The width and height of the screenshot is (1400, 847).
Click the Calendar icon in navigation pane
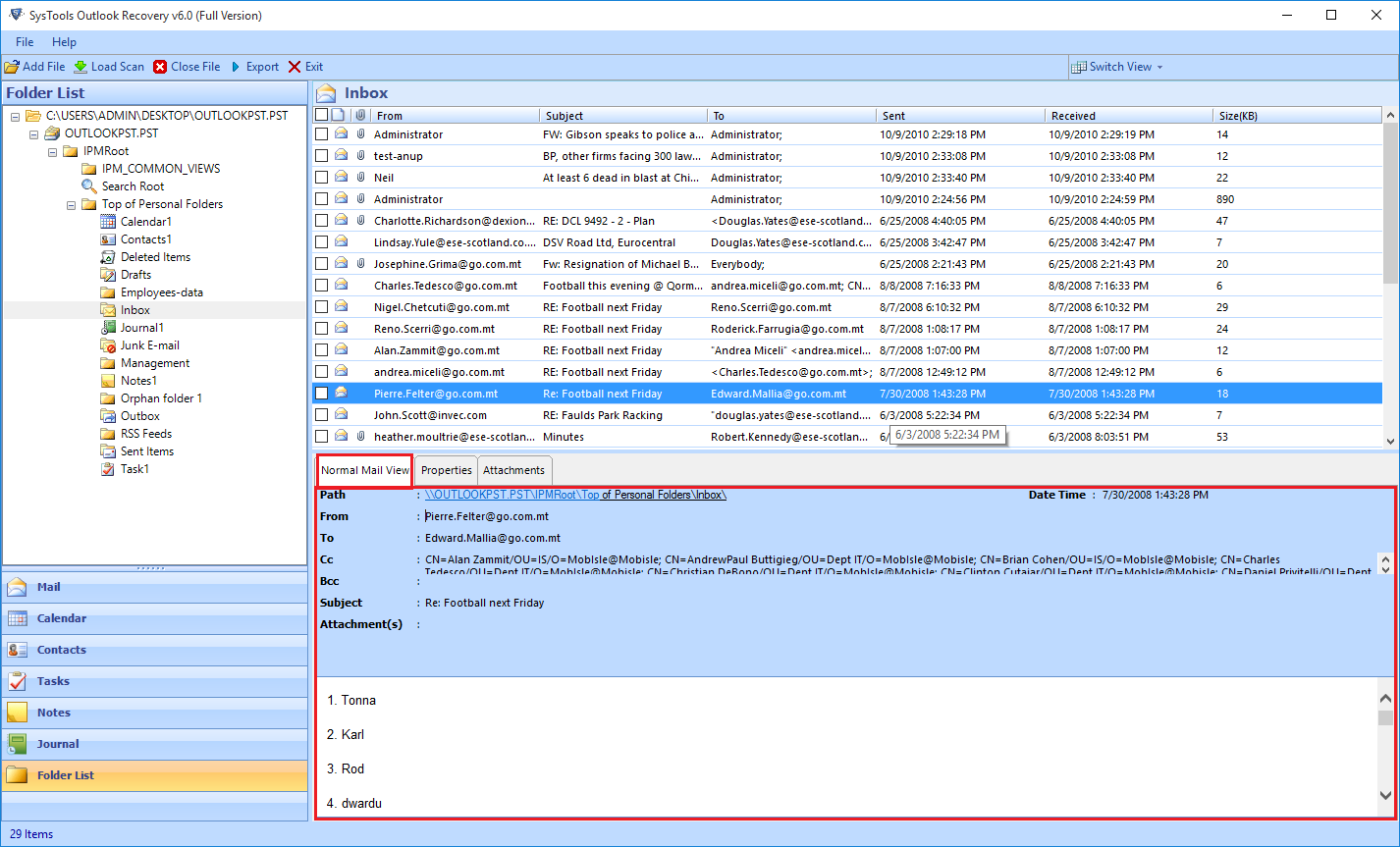pos(18,618)
